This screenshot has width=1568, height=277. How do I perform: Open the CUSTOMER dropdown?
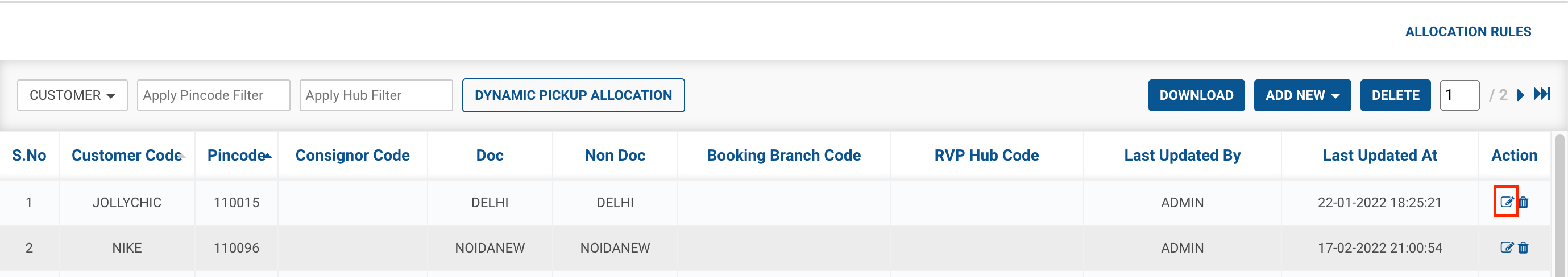click(72, 95)
